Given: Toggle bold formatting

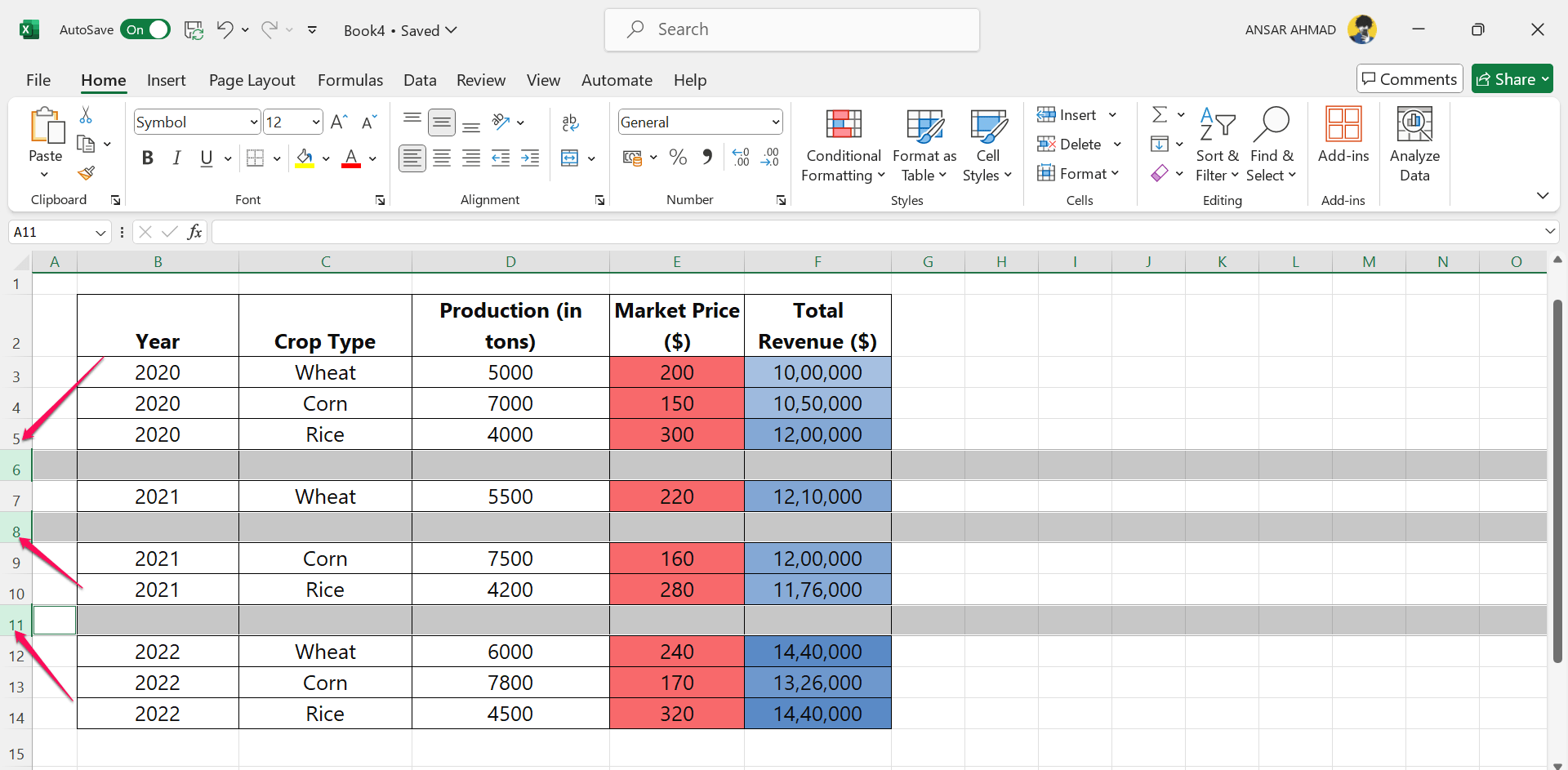Looking at the screenshot, I should (x=148, y=158).
